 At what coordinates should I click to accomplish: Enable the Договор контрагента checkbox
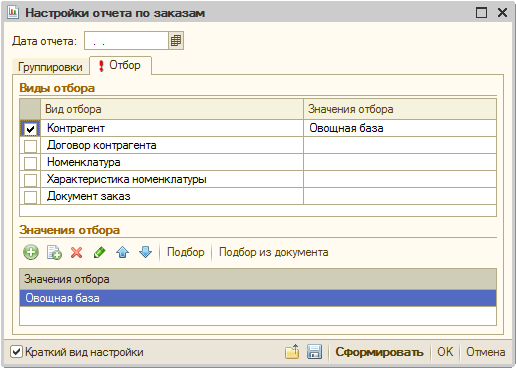(30, 146)
